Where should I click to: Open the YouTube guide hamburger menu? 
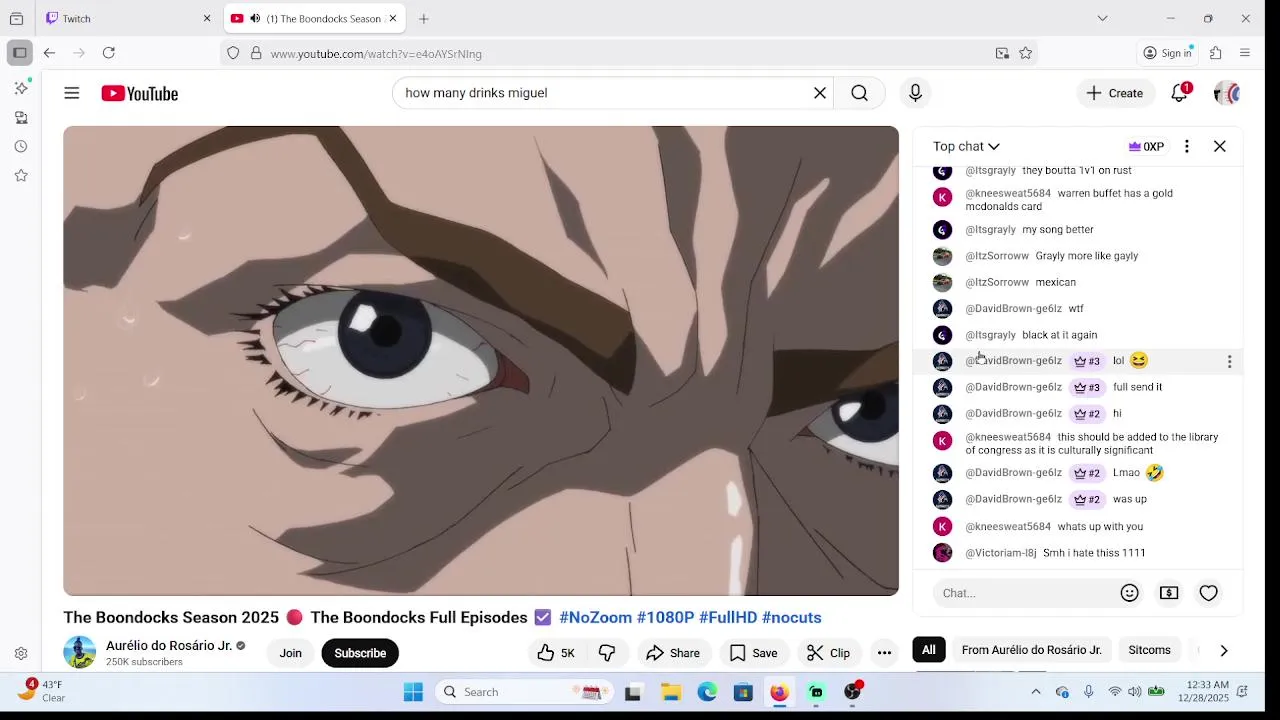click(x=71, y=93)
